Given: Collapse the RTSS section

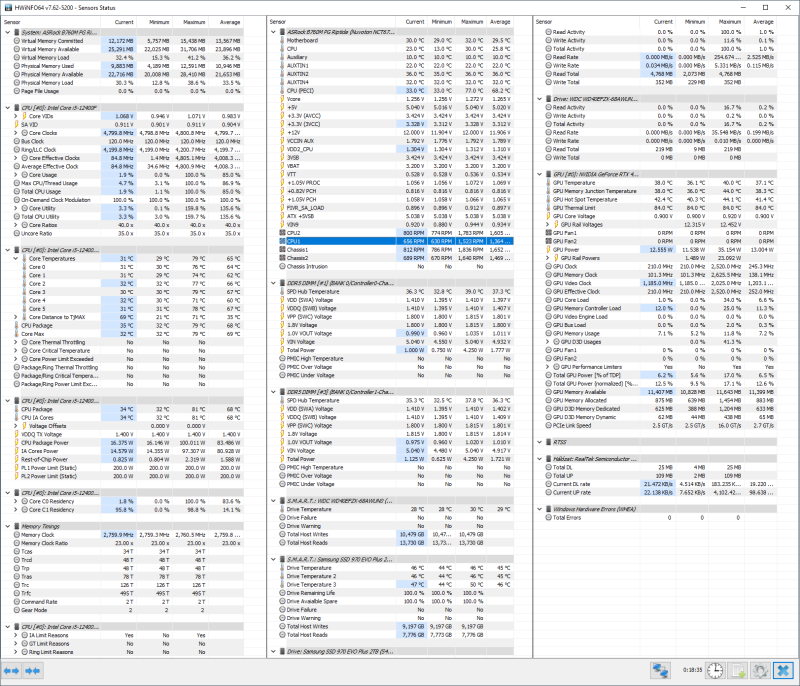Looking at the screenshot, I should point(540,442).
